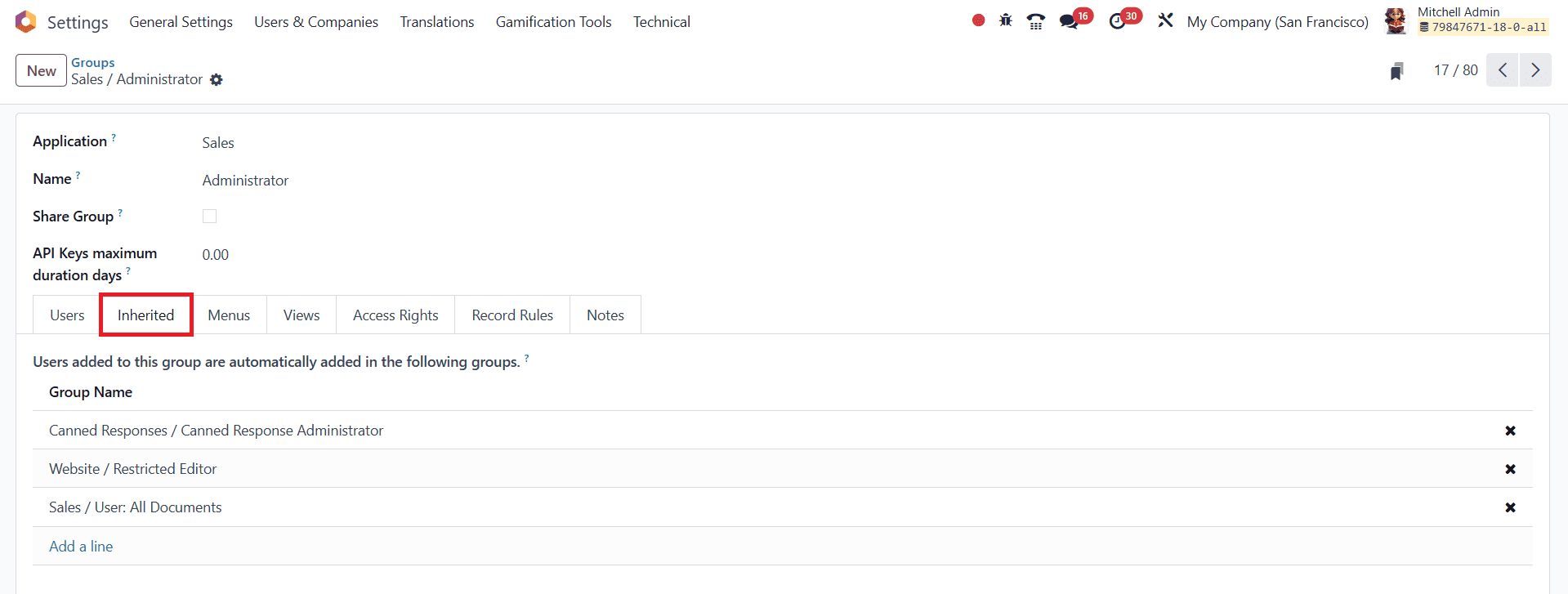Open the Technical menu

(662, 22)
